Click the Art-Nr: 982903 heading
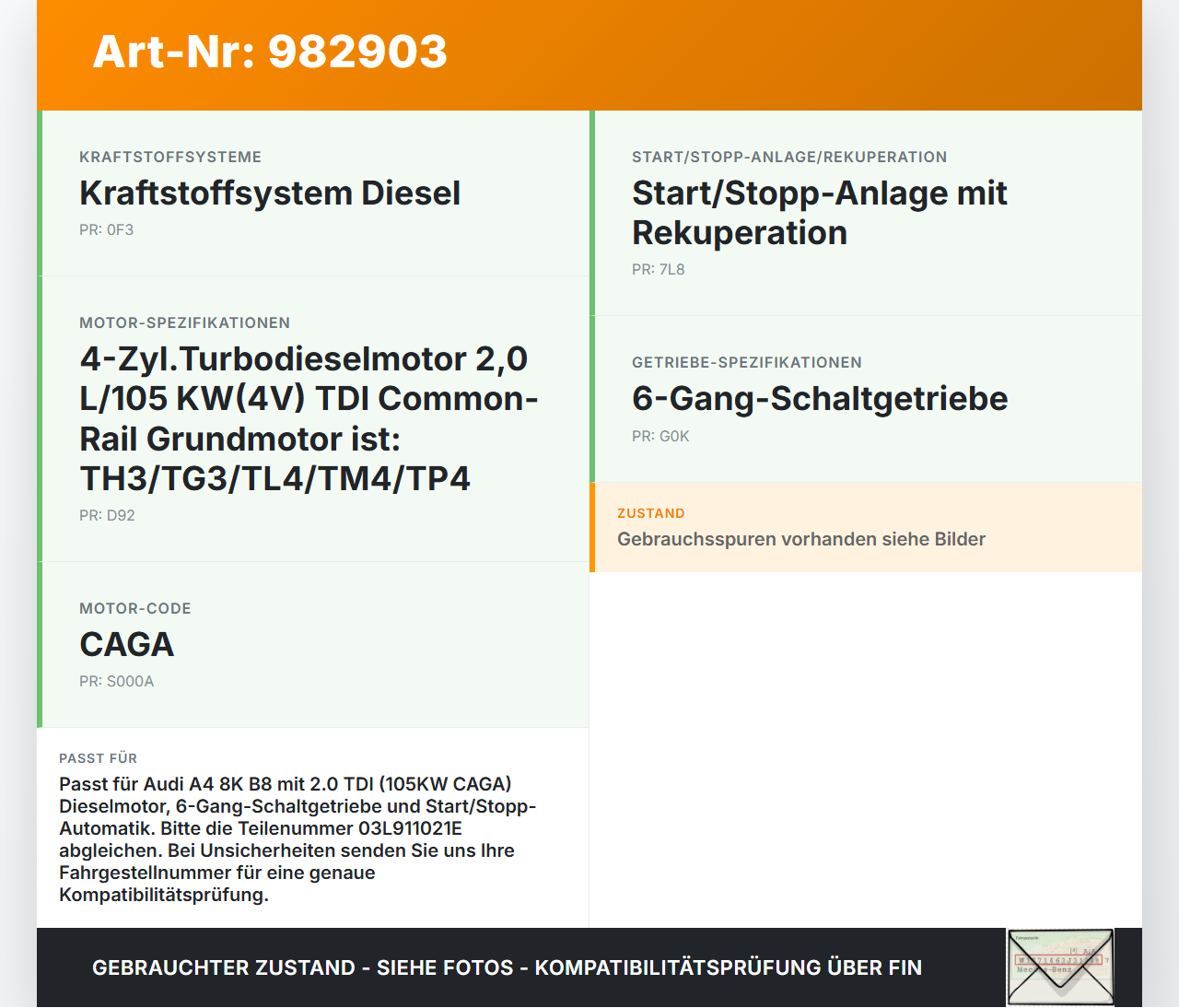1179x1008 pixels. pos(269,53)
